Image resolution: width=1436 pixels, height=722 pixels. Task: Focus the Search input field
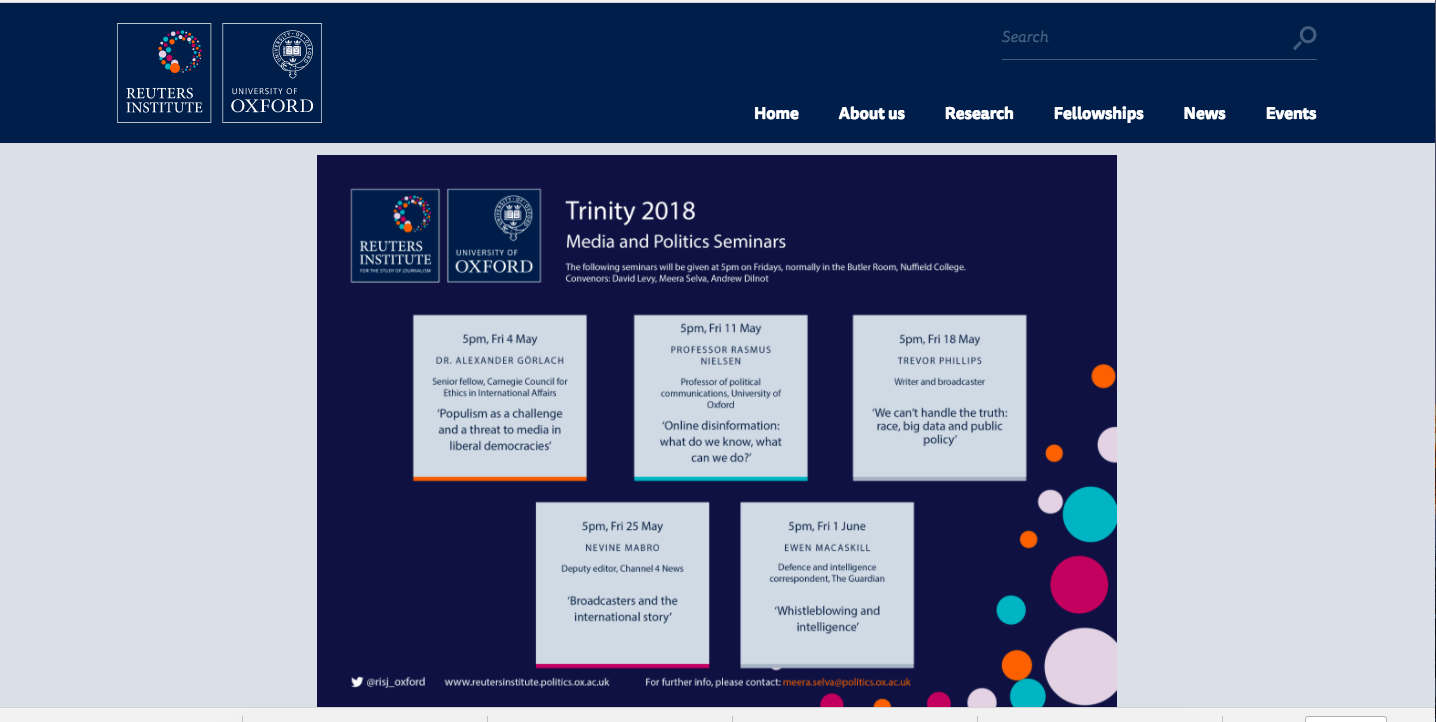click(x=1144, y=37)
